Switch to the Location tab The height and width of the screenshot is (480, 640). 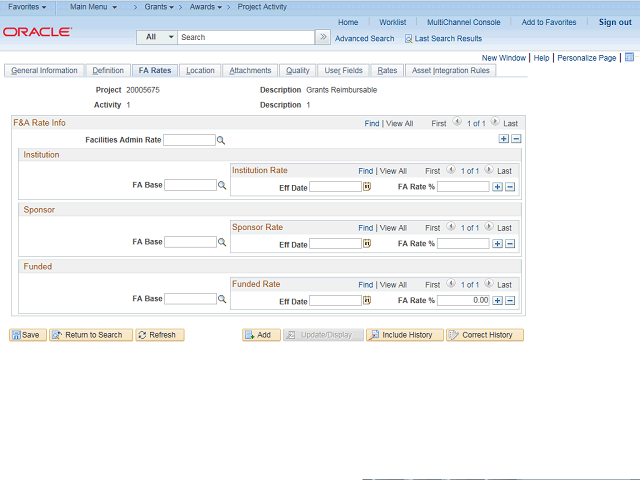click(200, 71)
